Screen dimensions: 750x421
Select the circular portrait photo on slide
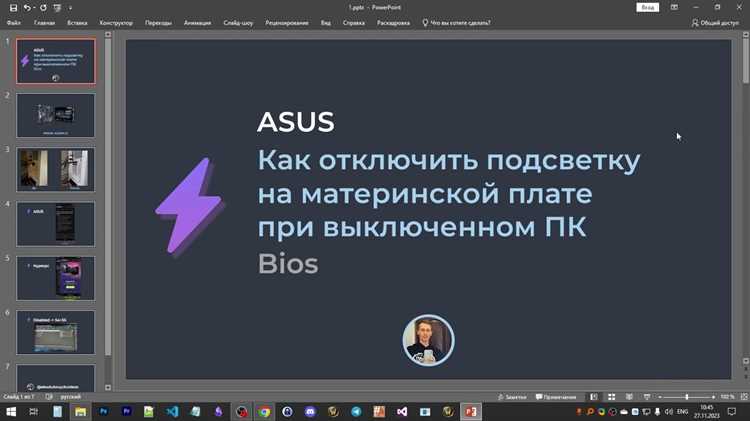pos(428,340)
